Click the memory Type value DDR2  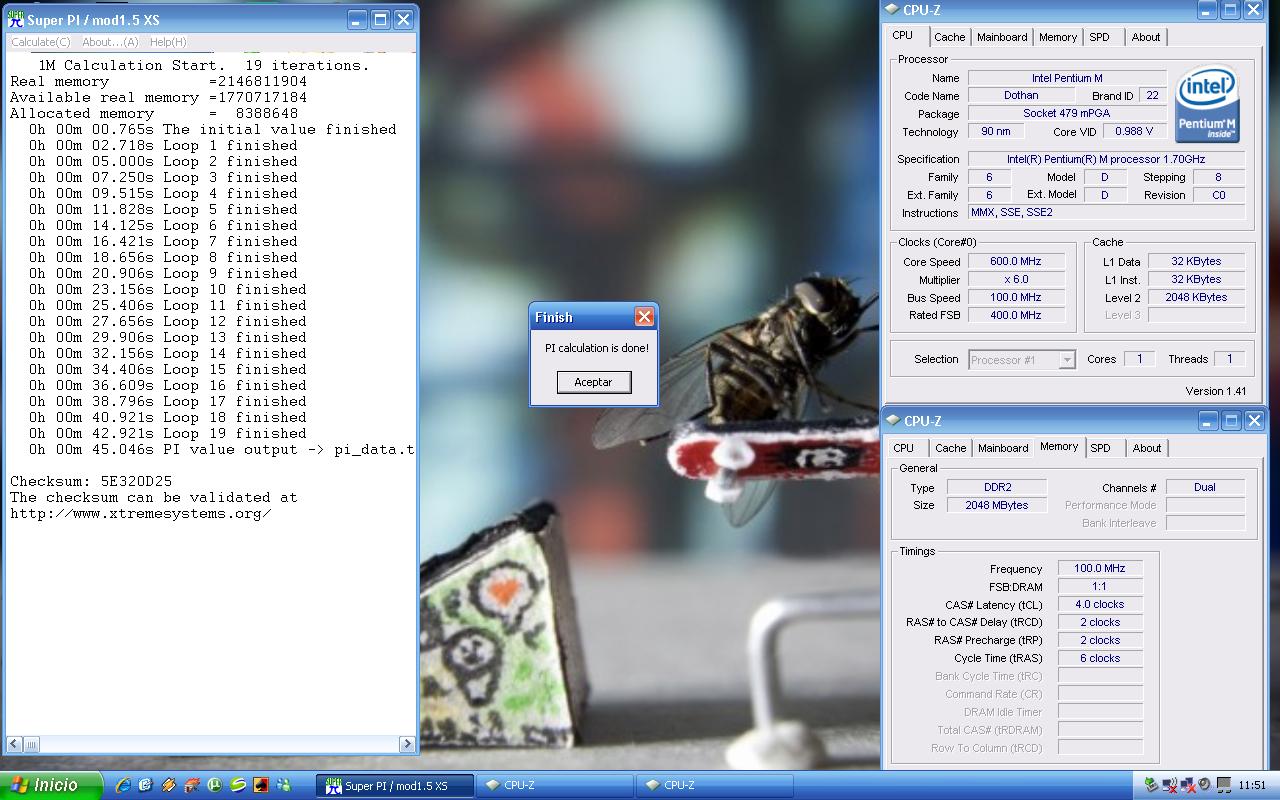point(996,488)
